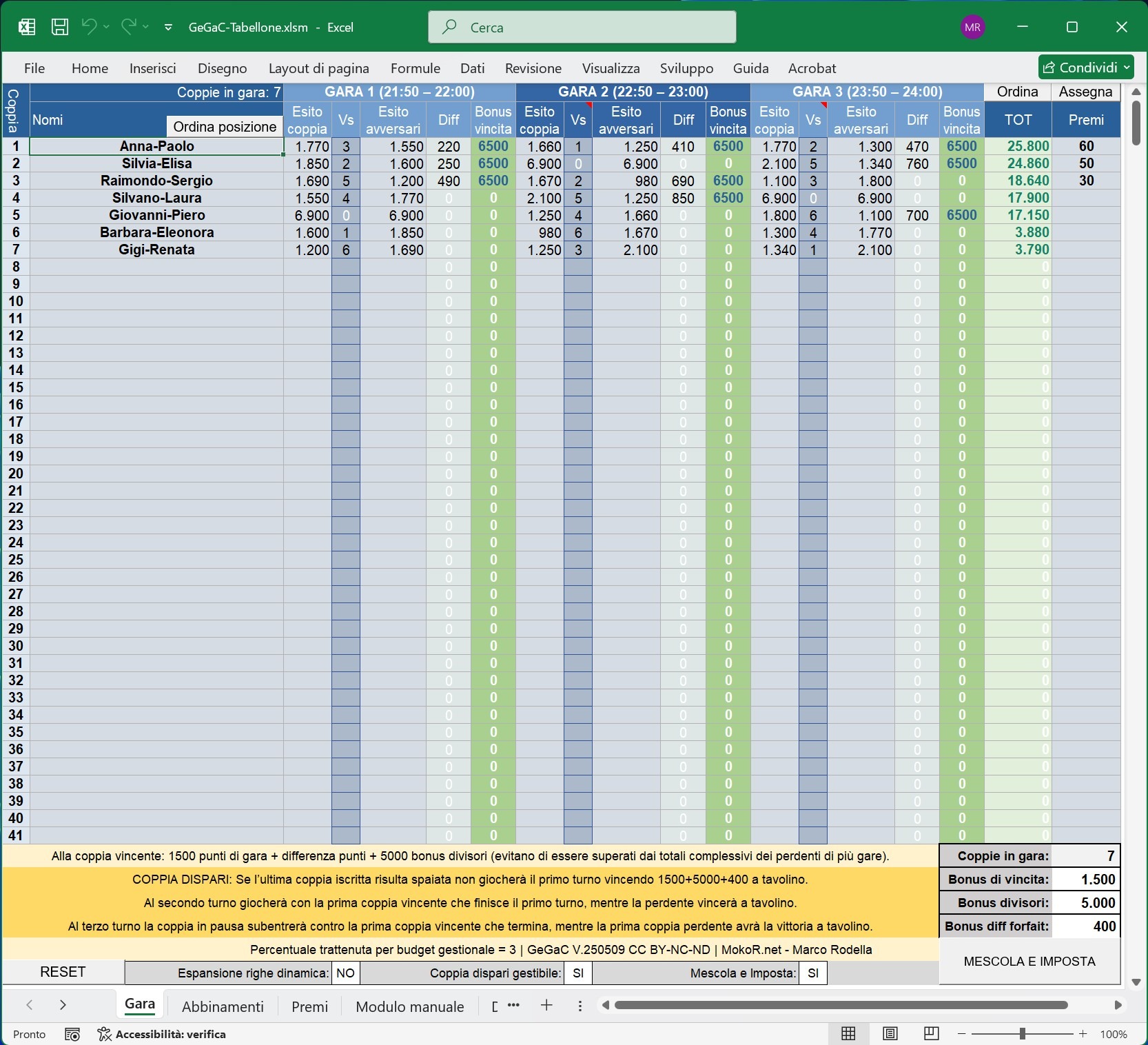The width and height of the screenshot is (1148, 1045).
Task: Click the Cerca search box
Action: [x=582, y=27]
